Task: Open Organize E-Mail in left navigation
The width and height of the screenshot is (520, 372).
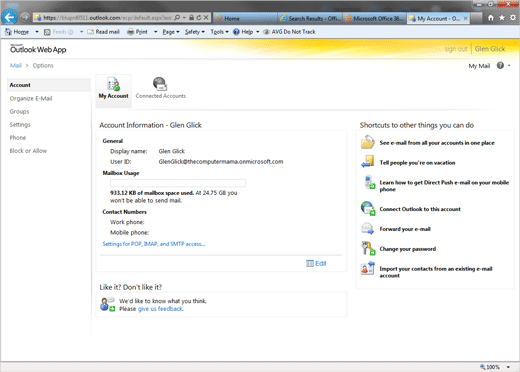Action: 31,98
